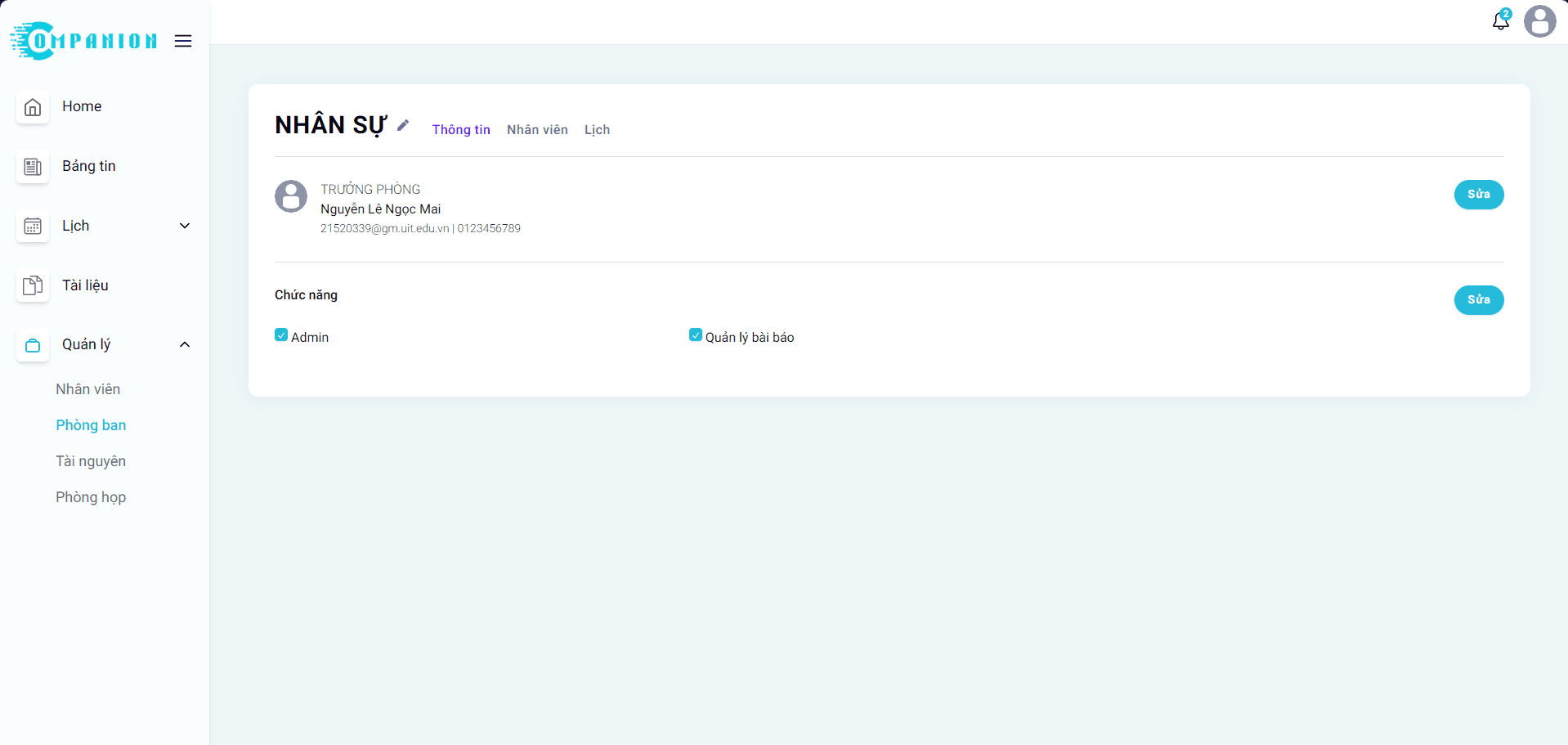Select Phòng ban in sidebar
The height and width of the screenshot is (745, 1568).
[91, 425]
